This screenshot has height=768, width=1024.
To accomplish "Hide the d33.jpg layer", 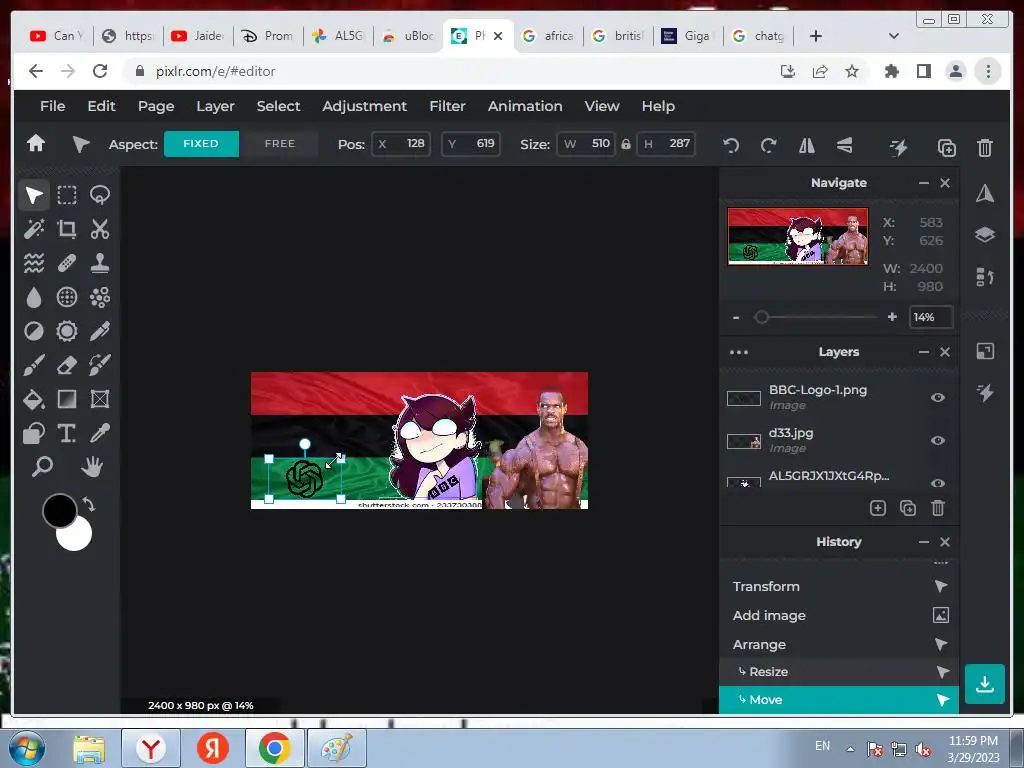I will [x=938, y=440].
